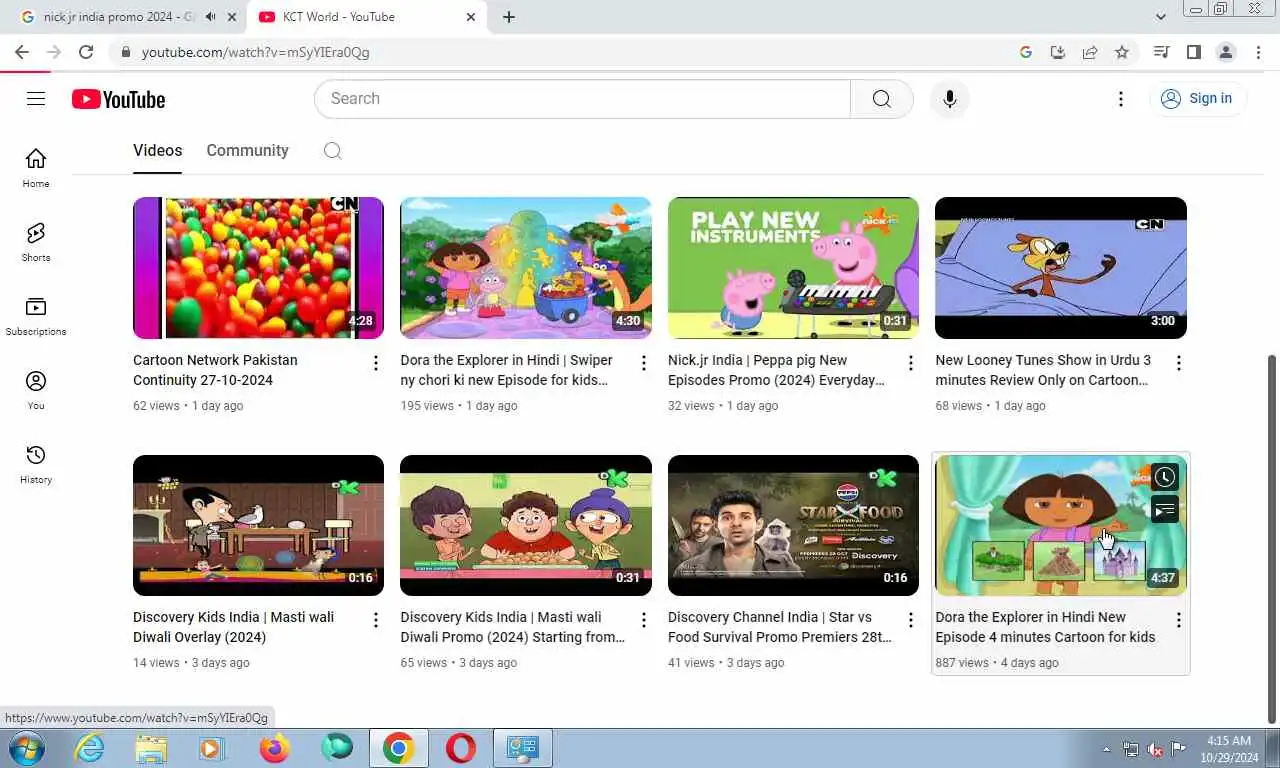Open Subscriptions in the sidebar
The image size is (1280, 768).
(36, 316)
